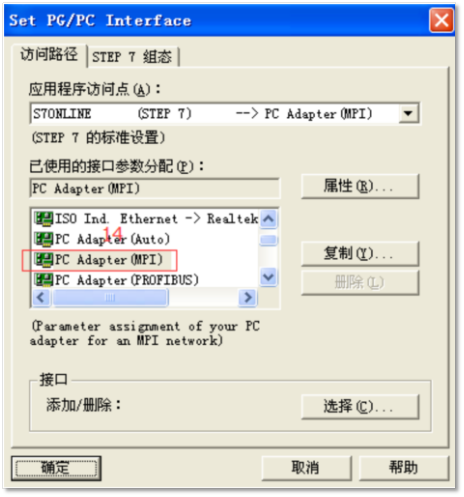Click the PC Adapter(PROFIBUS) network card icon
The height and width of the screenshot is (497, 464).
(43, 280)
